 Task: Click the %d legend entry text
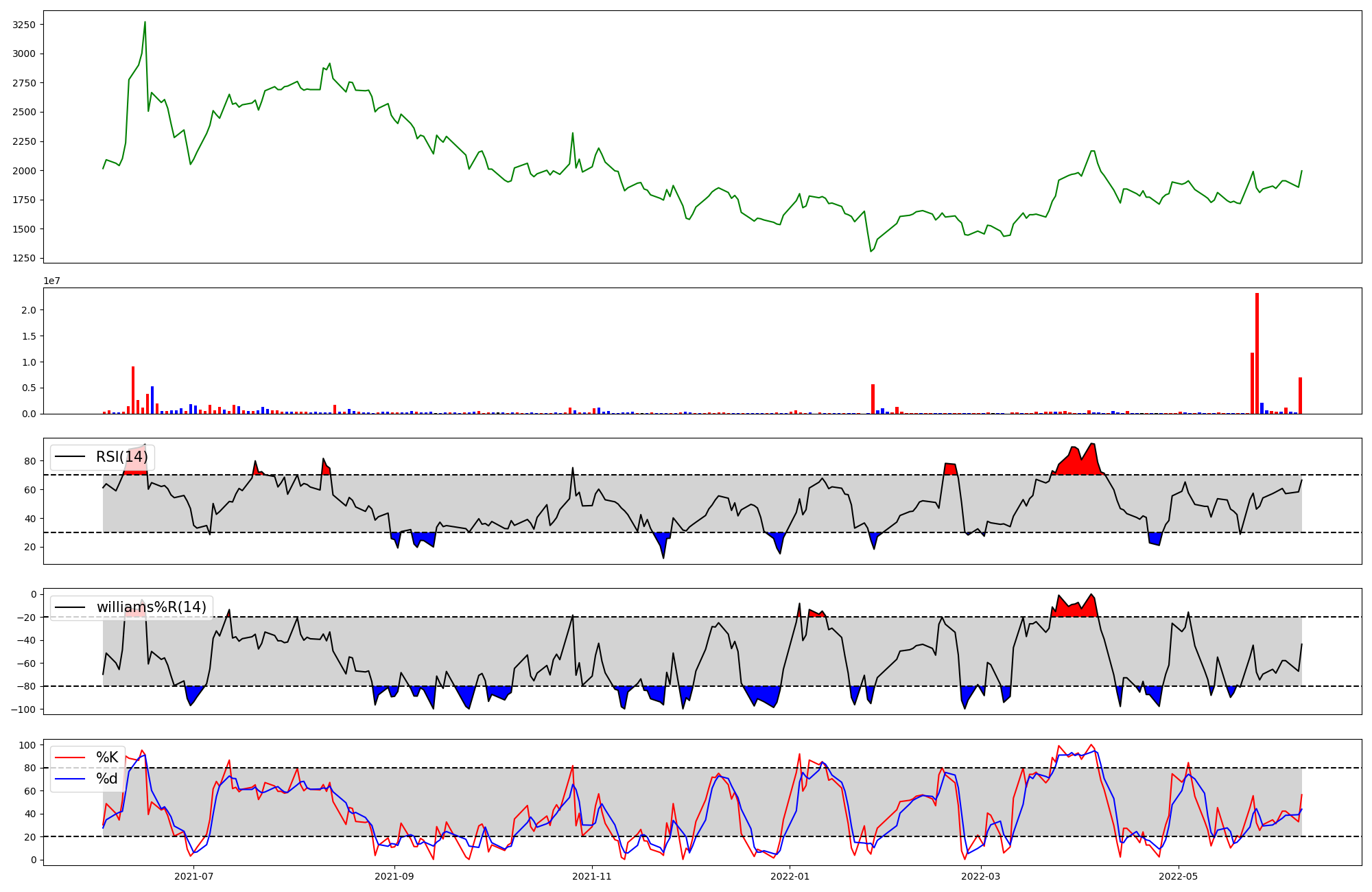(107, 779)
